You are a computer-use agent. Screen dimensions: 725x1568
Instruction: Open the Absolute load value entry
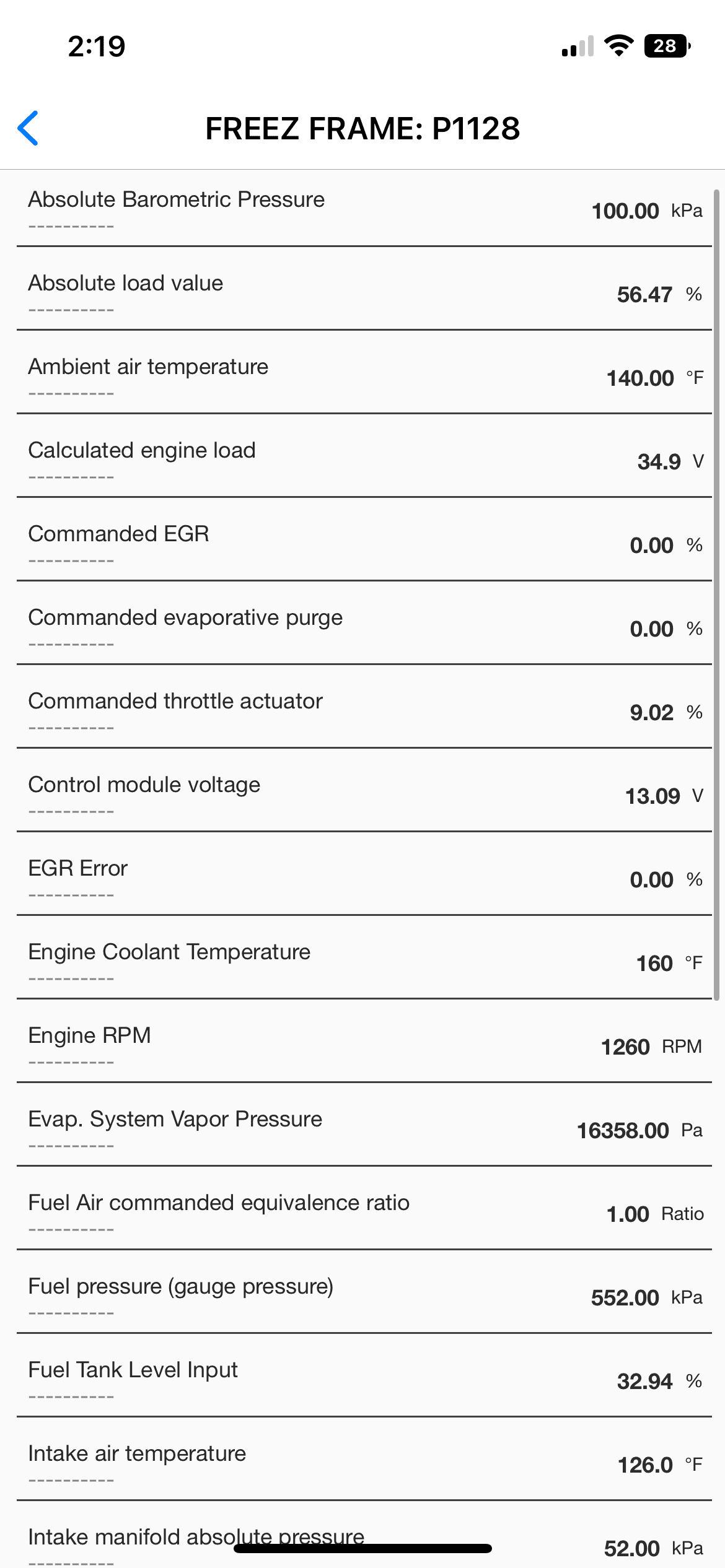[x=362, y=293]
